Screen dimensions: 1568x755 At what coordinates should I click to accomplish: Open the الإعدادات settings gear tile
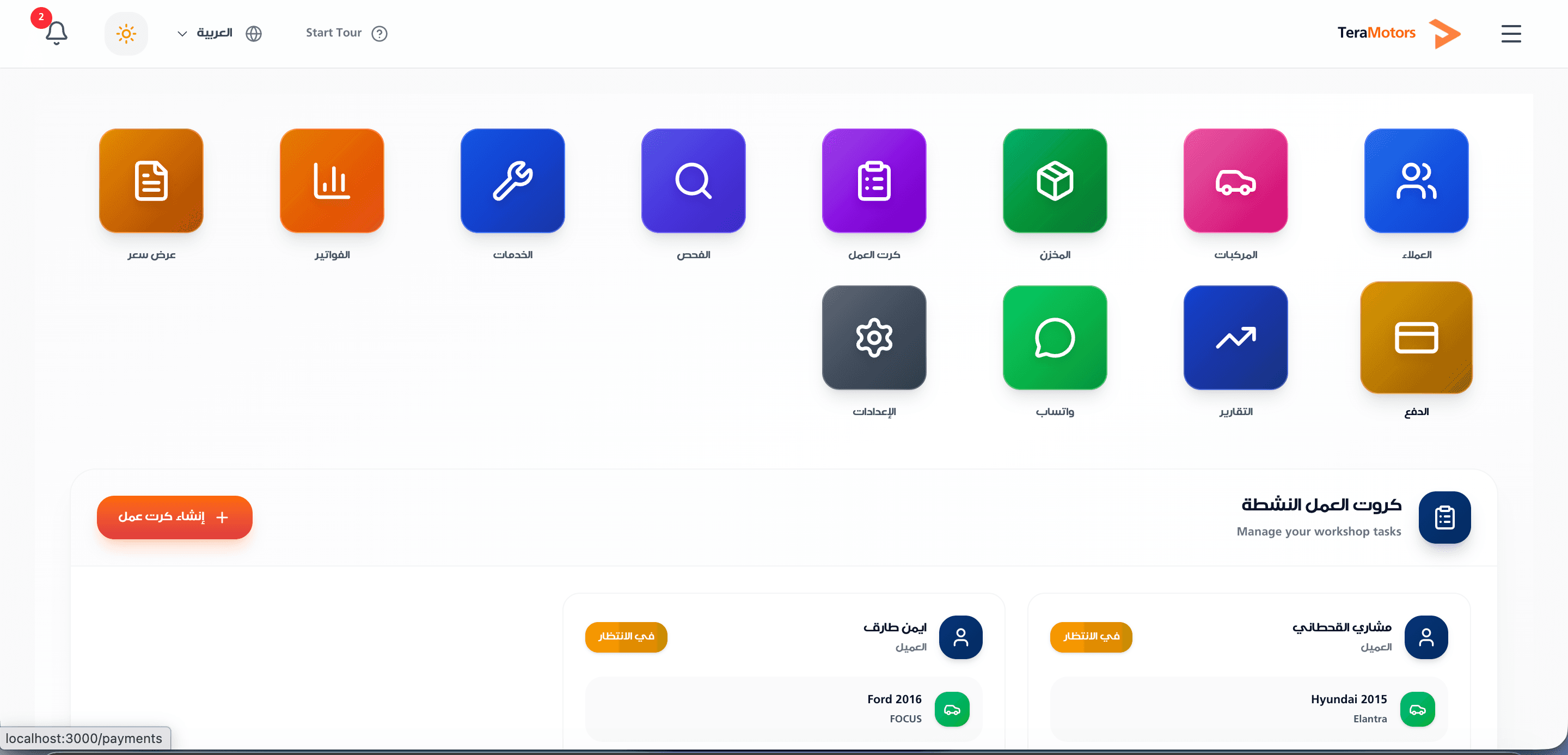874,337
